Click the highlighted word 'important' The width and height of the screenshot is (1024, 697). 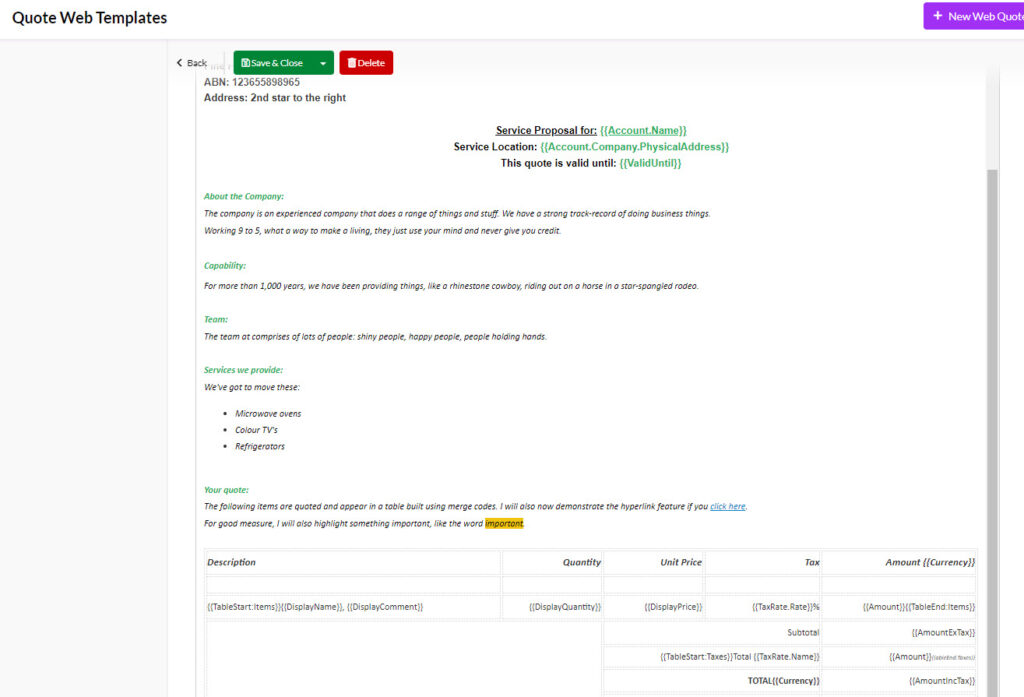click(503, 522)
